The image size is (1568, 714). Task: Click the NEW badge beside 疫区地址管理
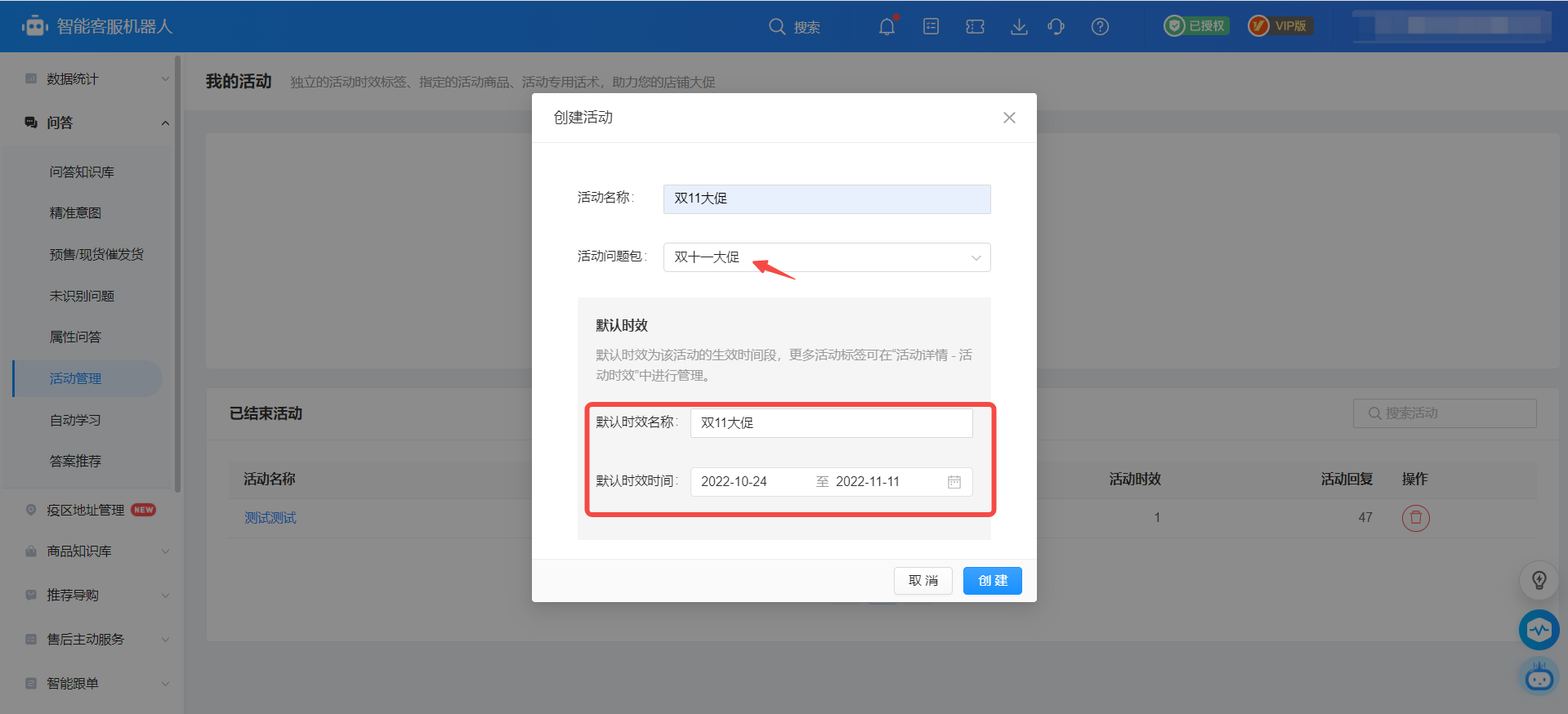pyautogui.click(x=144, y=510)
